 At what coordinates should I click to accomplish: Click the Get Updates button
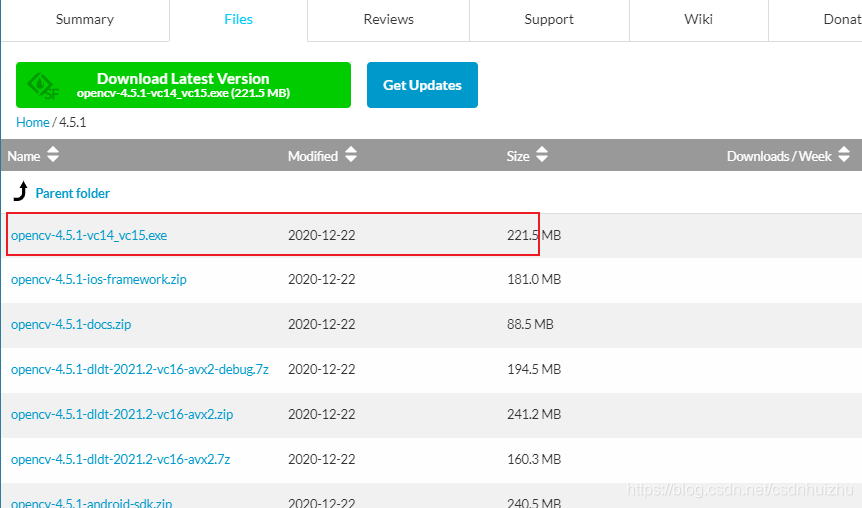(422, 85)
